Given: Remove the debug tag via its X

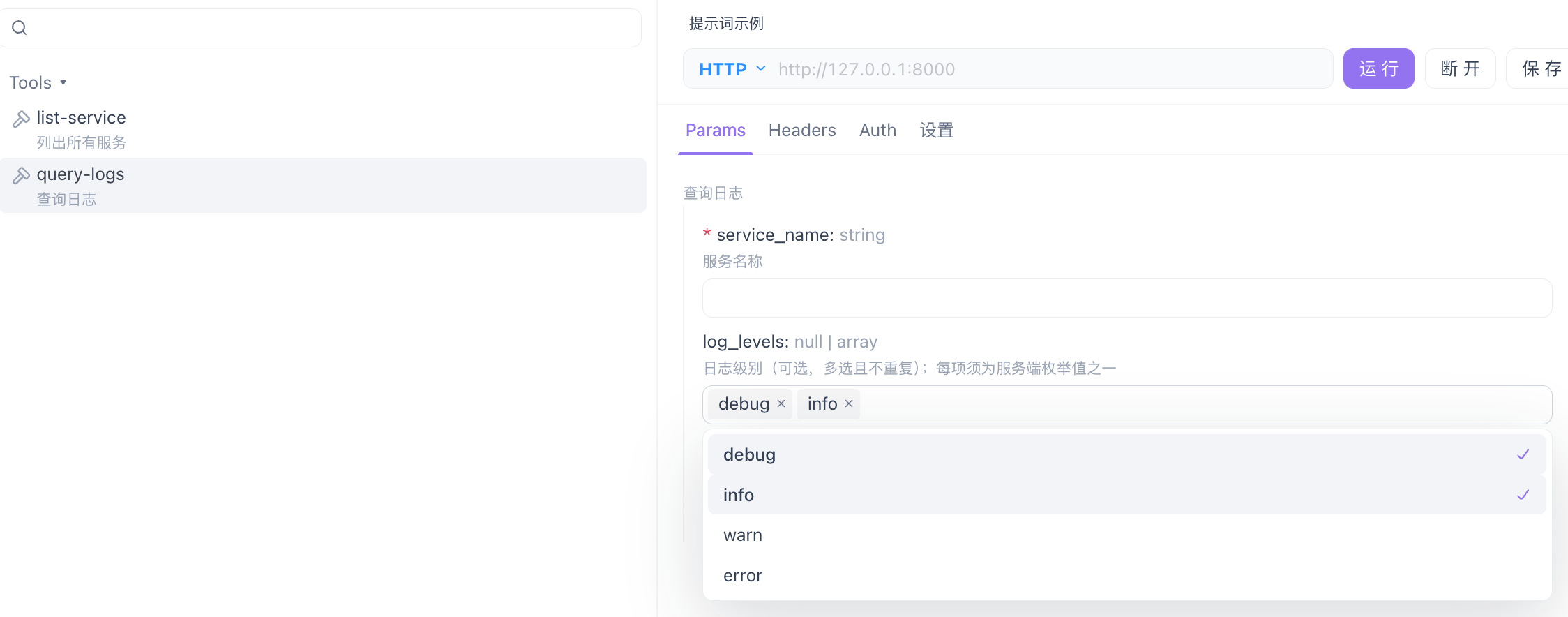Looking at the screenshot, I should [781, 403].
